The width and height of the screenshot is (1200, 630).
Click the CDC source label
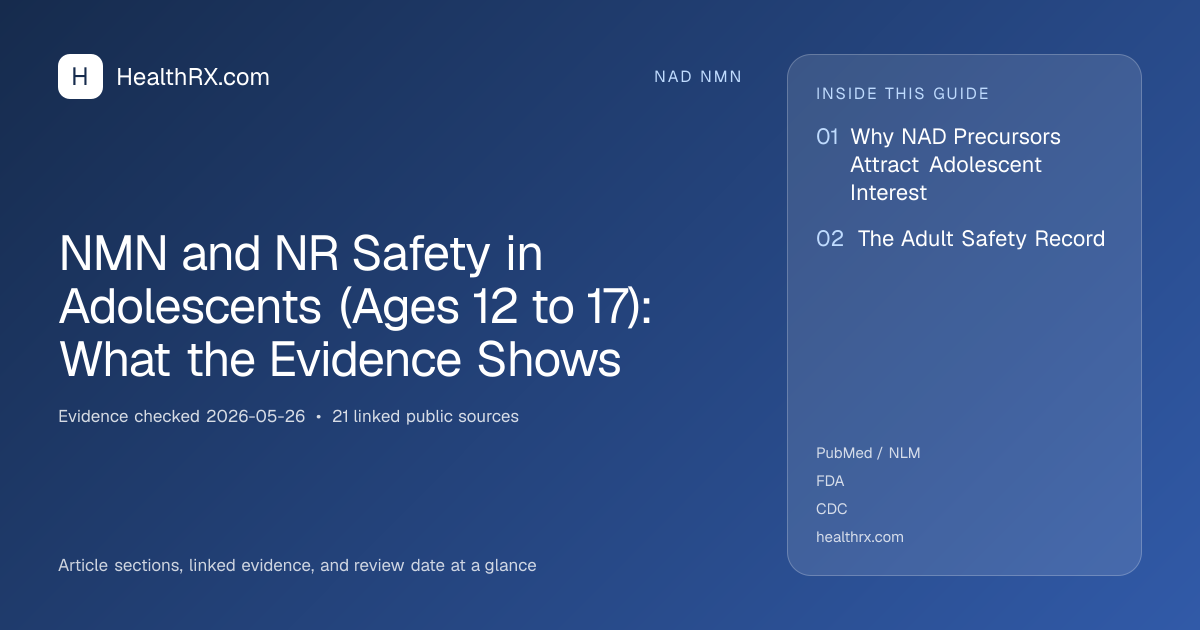832,509
